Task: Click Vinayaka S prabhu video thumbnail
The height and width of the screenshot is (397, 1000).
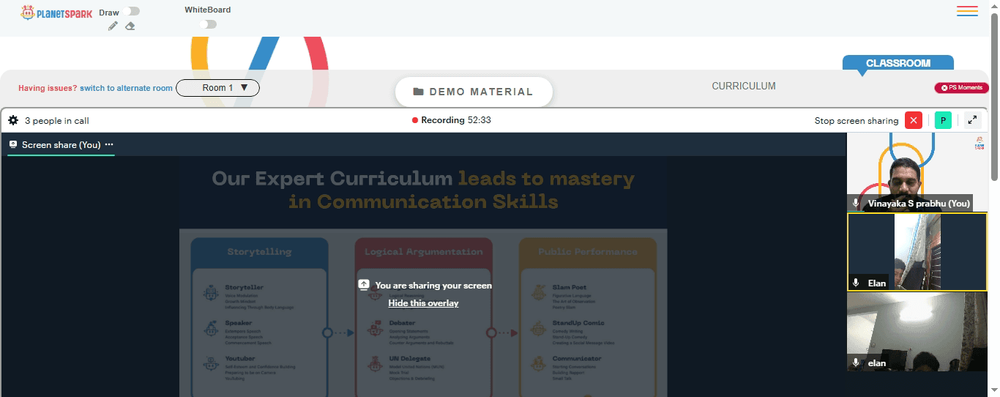Action: coord(916,172)
